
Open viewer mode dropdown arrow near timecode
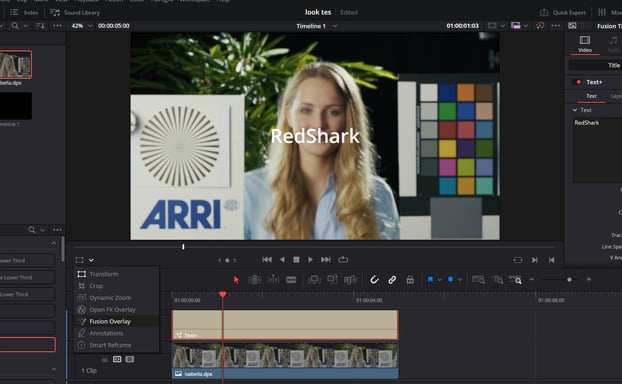click(x=503, y=26)
